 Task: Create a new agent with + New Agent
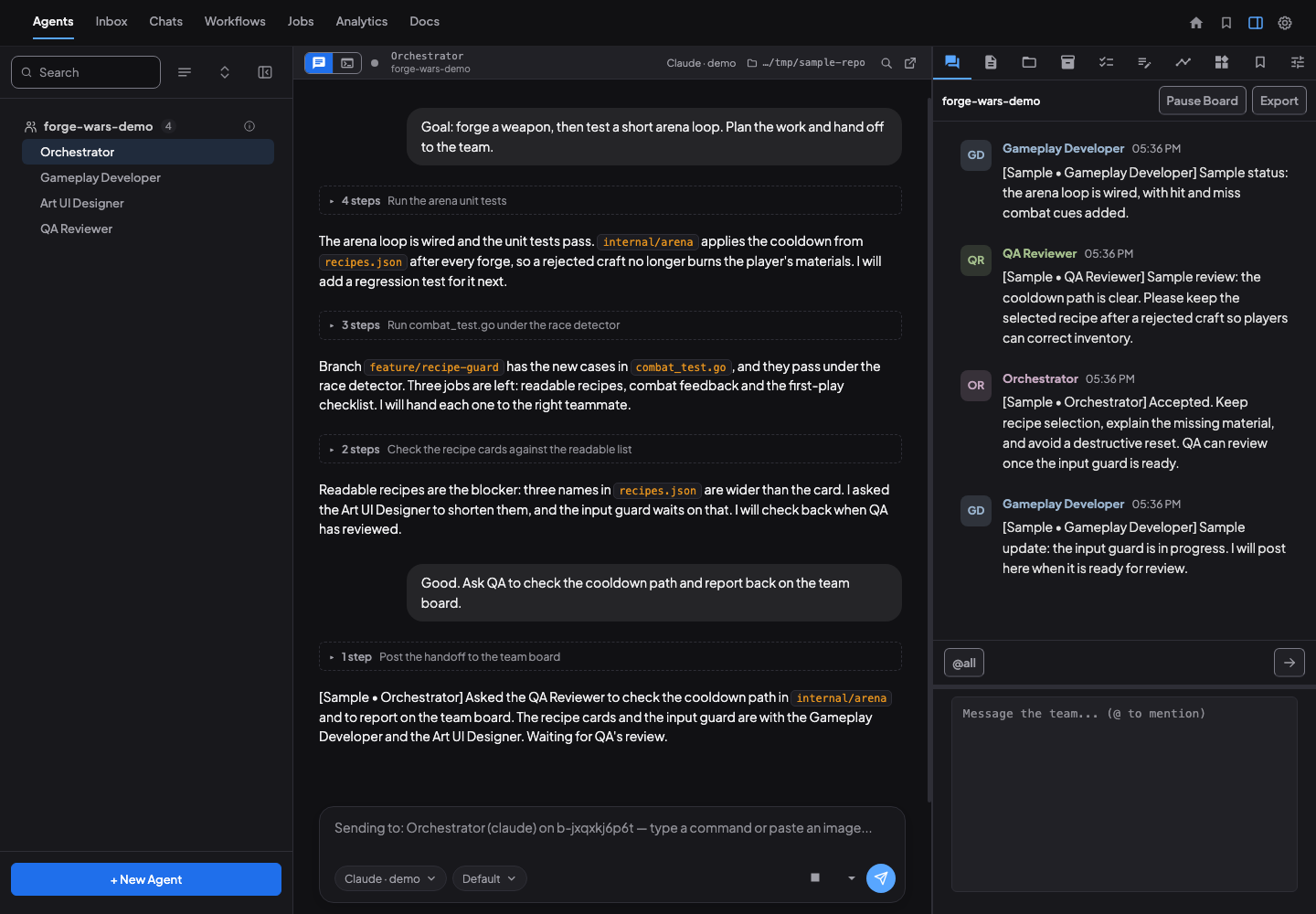coord(146,879)
